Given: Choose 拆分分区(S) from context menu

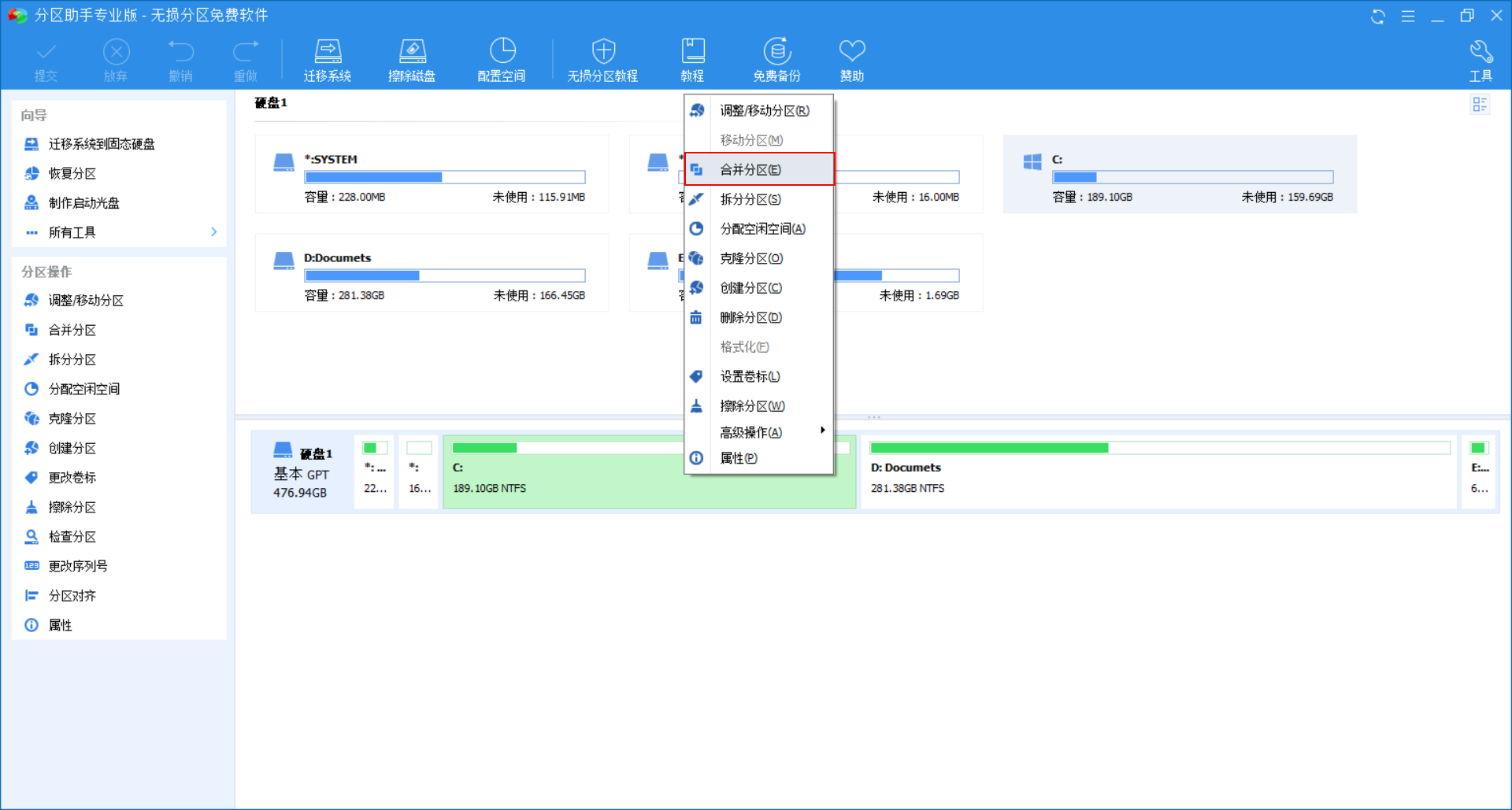Looking at the screenshot, I should [750, 199].
